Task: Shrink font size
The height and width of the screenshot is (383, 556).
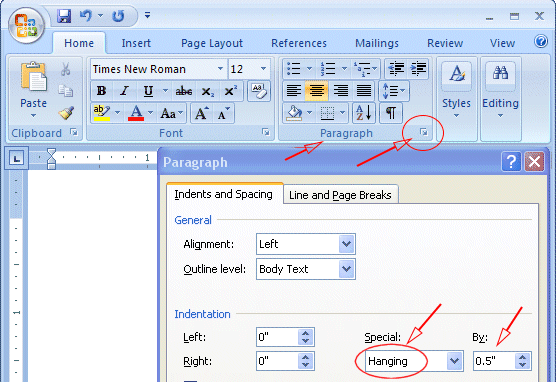Action: coord(223,113)
